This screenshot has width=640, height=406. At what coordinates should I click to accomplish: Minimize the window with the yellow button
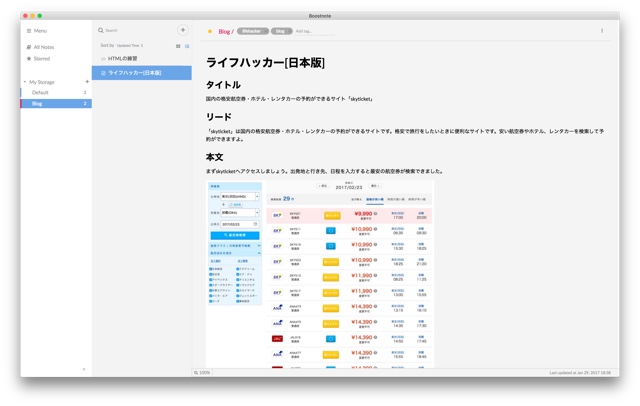click(x=32, y=16)
